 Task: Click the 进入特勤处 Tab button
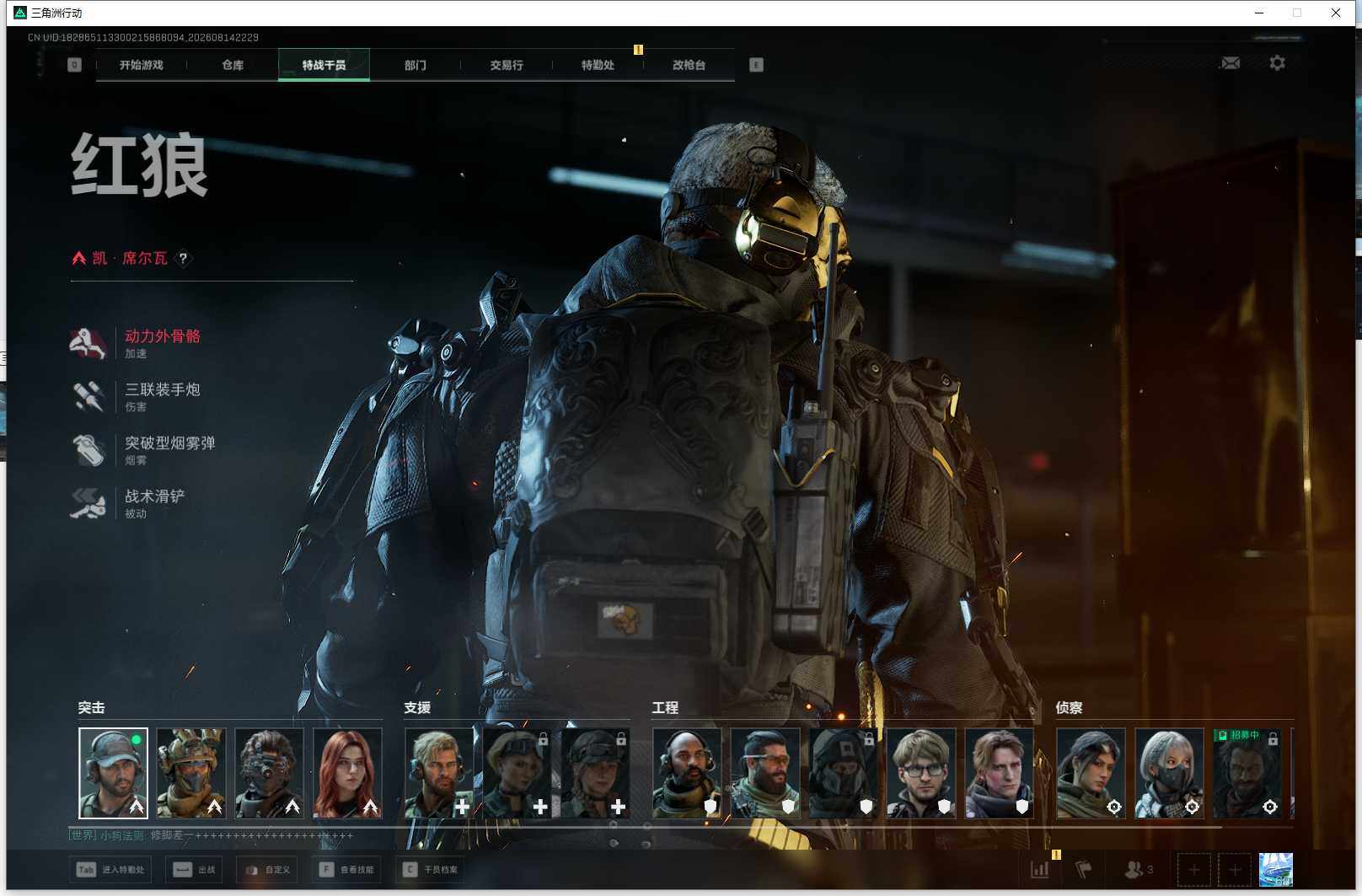pyautogui.click(x=111, y=870)
